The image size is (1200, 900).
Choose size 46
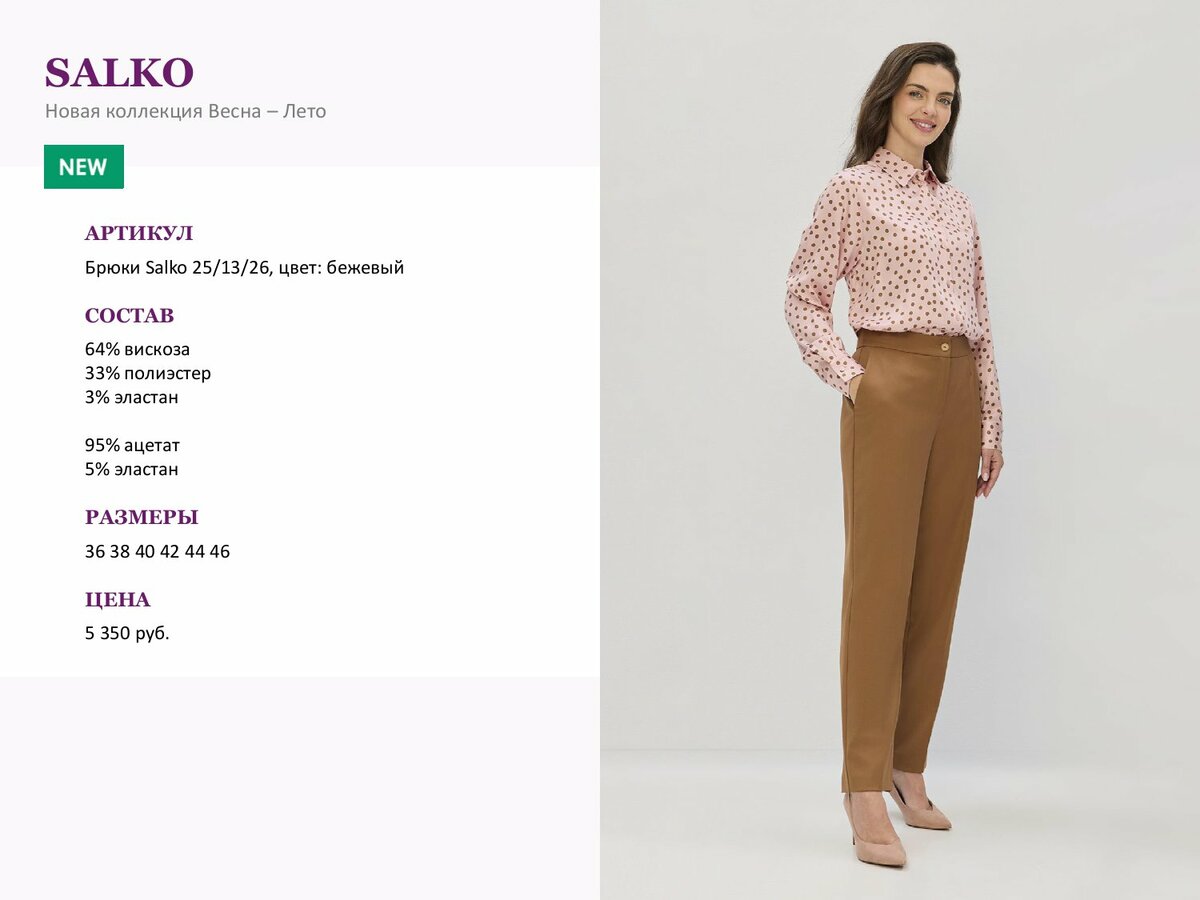point(220,552)
